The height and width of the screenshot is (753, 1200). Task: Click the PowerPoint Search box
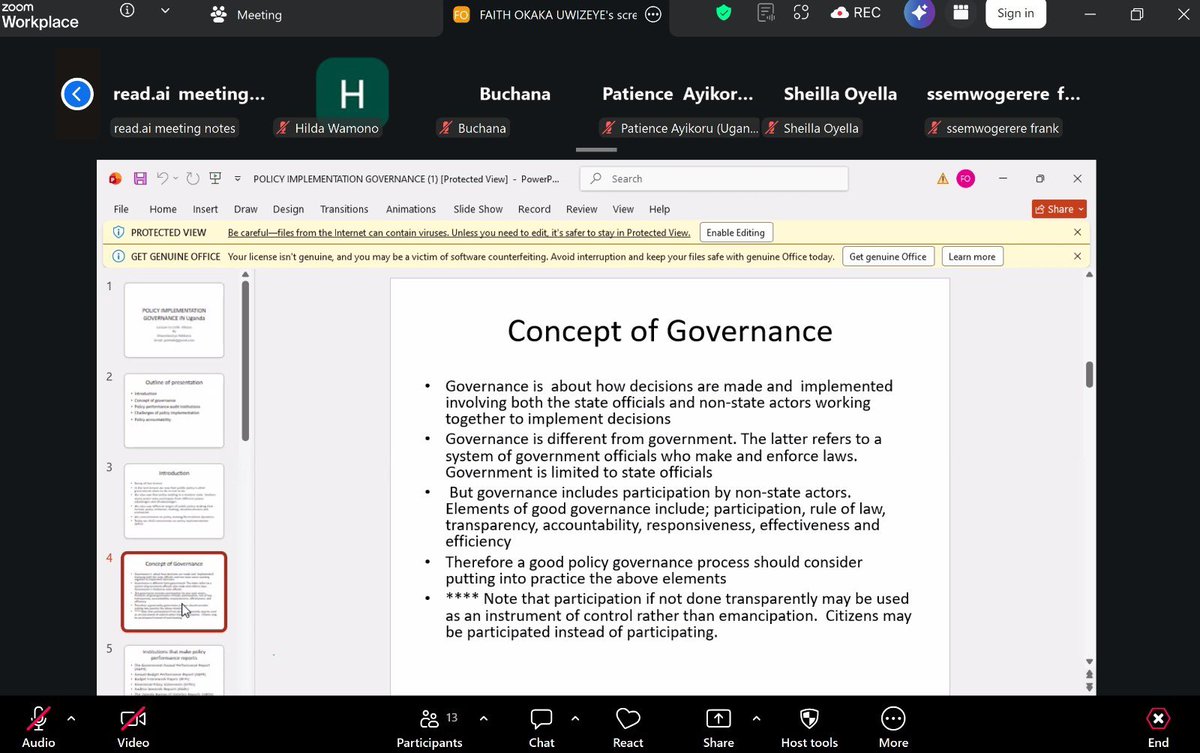(714, 179)
